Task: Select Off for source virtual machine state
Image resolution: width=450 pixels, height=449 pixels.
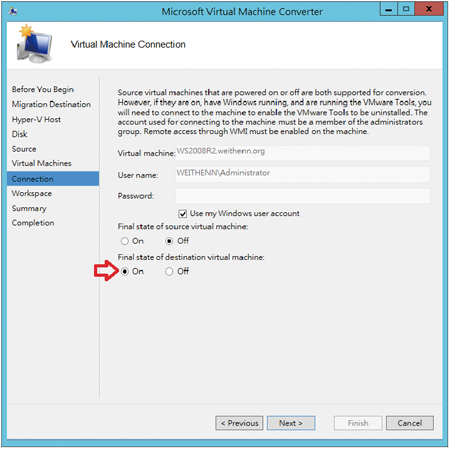Action: [169, 241]
